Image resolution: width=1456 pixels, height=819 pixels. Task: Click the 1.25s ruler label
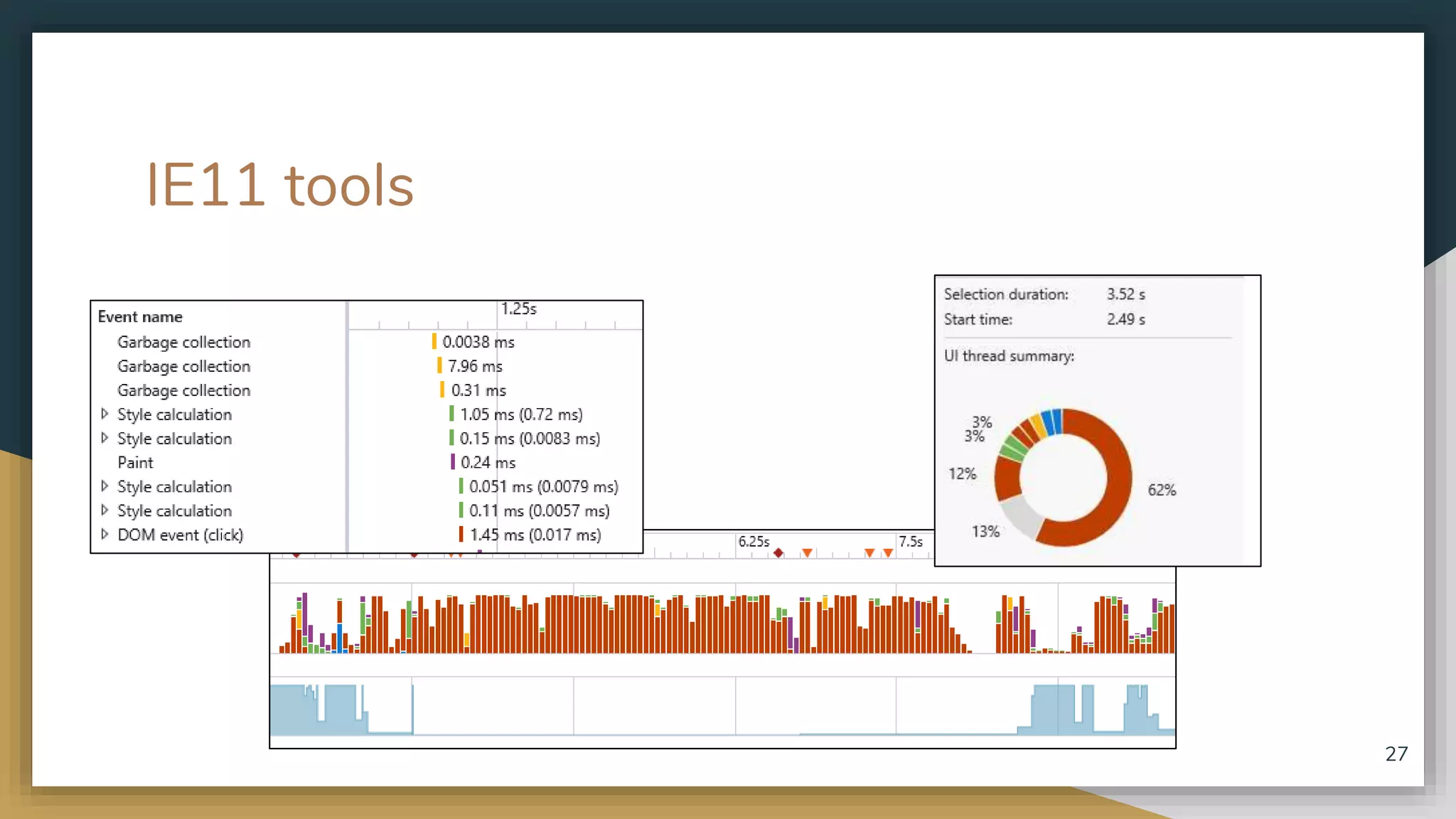(x=519, y=309)
